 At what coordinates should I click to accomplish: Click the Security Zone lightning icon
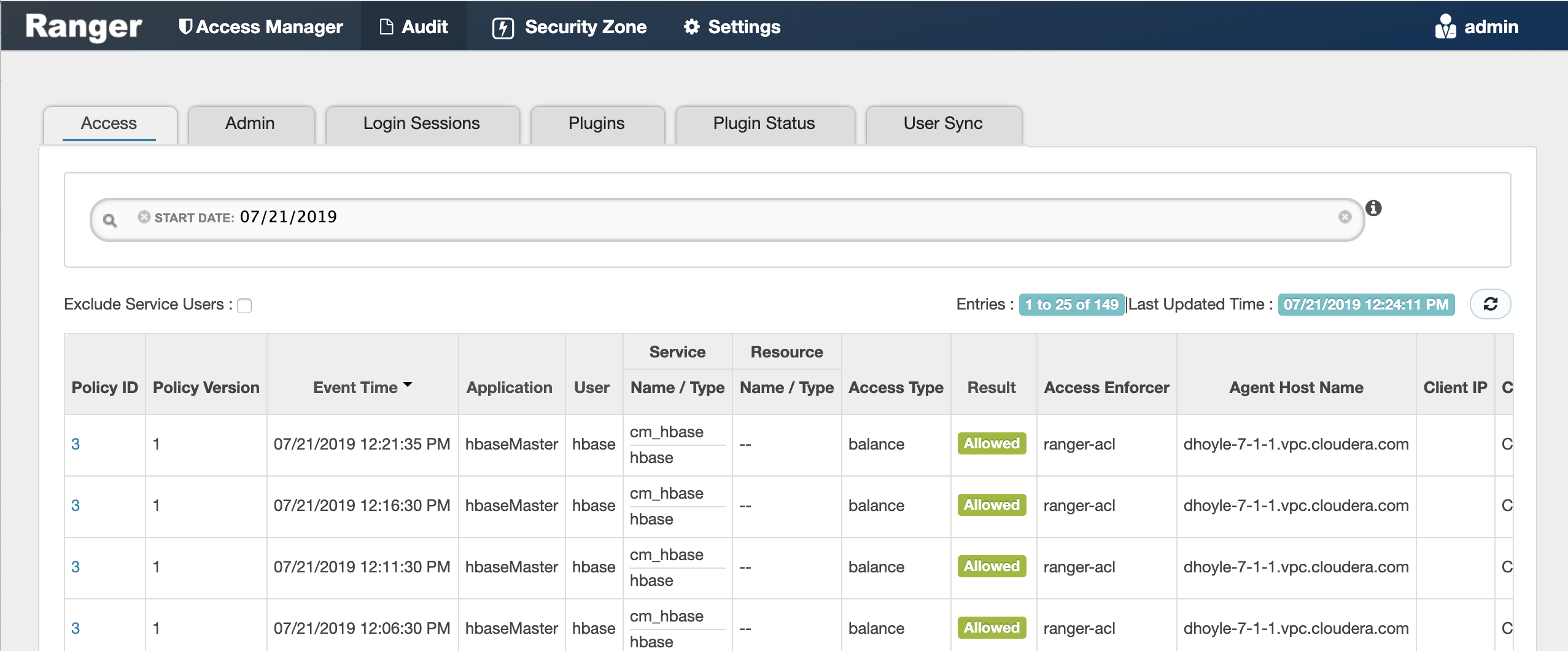click(502, 26)
